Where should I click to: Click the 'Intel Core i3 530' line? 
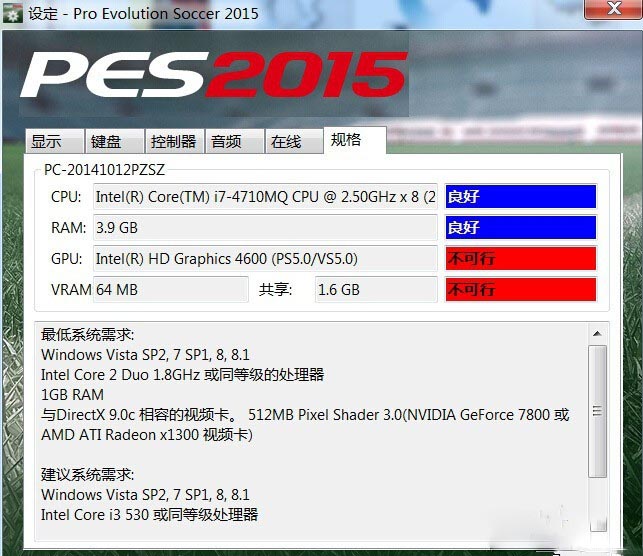tap(149, 515)
